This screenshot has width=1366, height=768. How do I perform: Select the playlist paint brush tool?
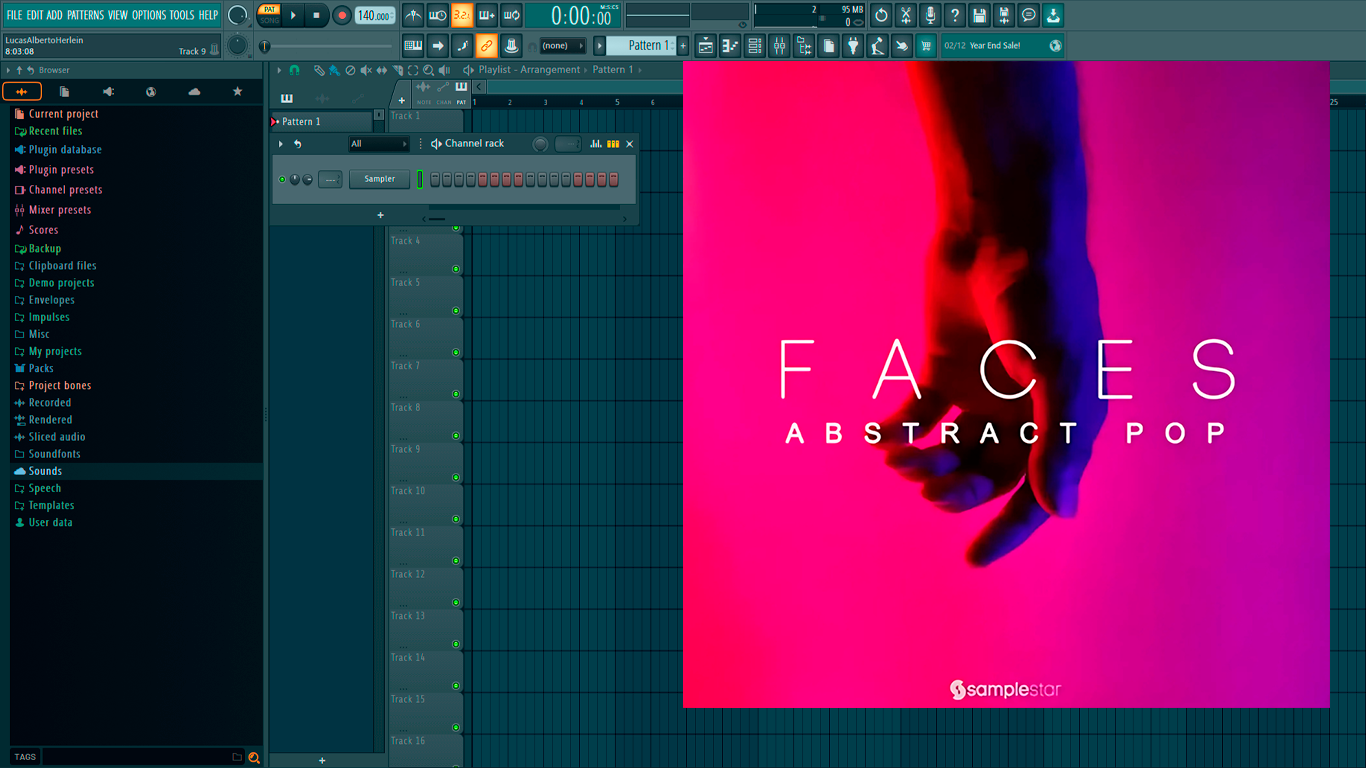(333, 70)
